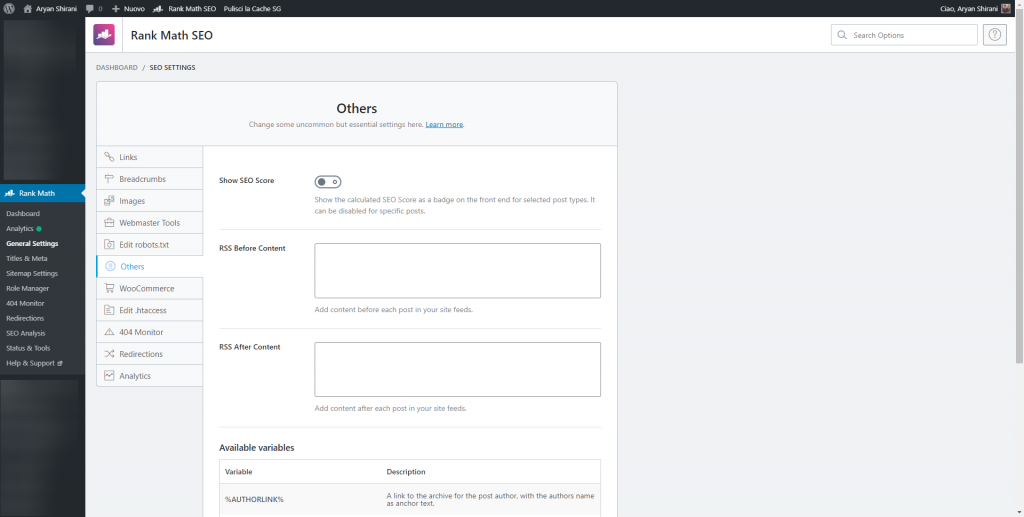
Task: Click the 404 Monitor warning icon
Action: click(110, 332)
